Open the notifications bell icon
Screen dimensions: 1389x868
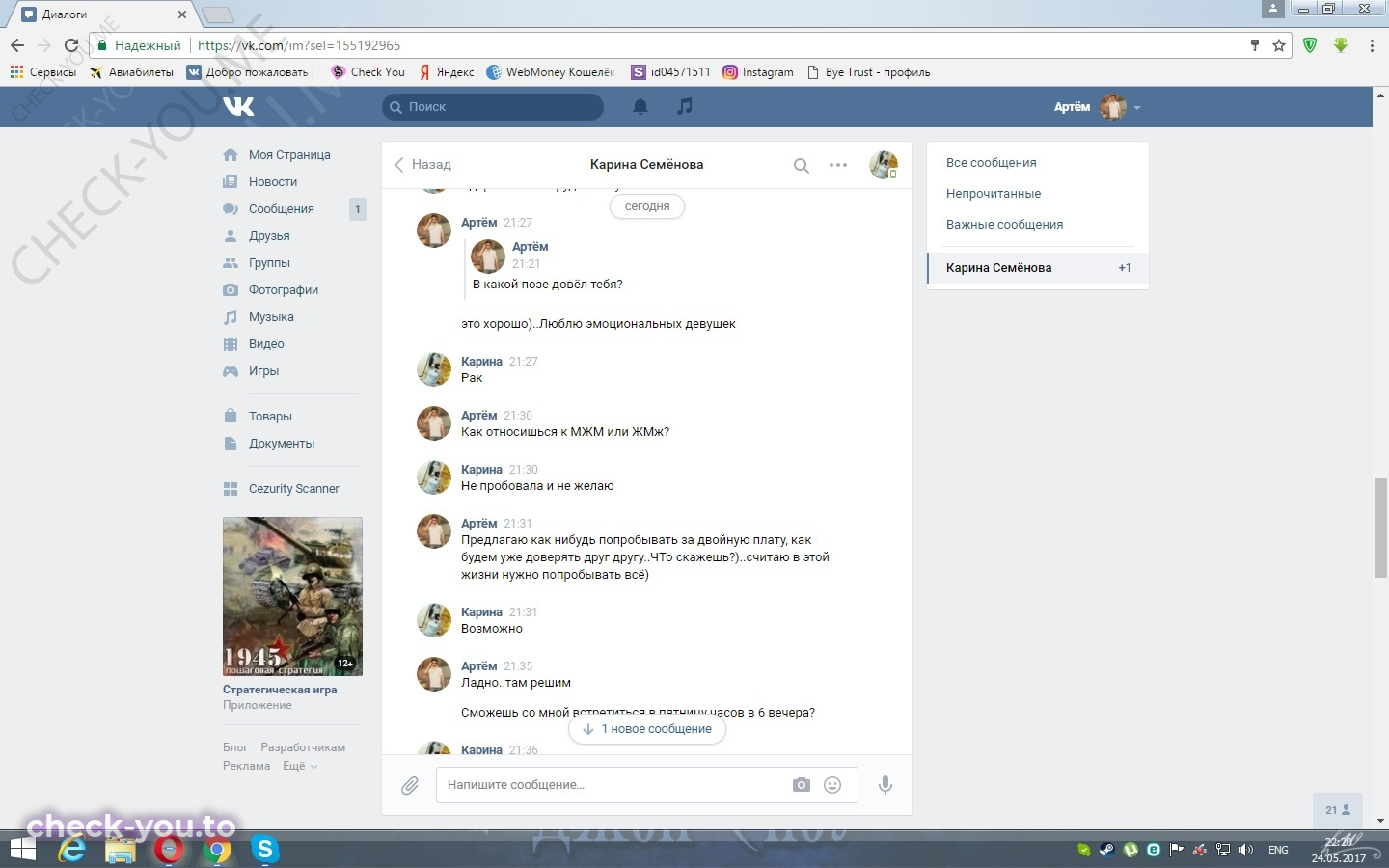(640, 107)
